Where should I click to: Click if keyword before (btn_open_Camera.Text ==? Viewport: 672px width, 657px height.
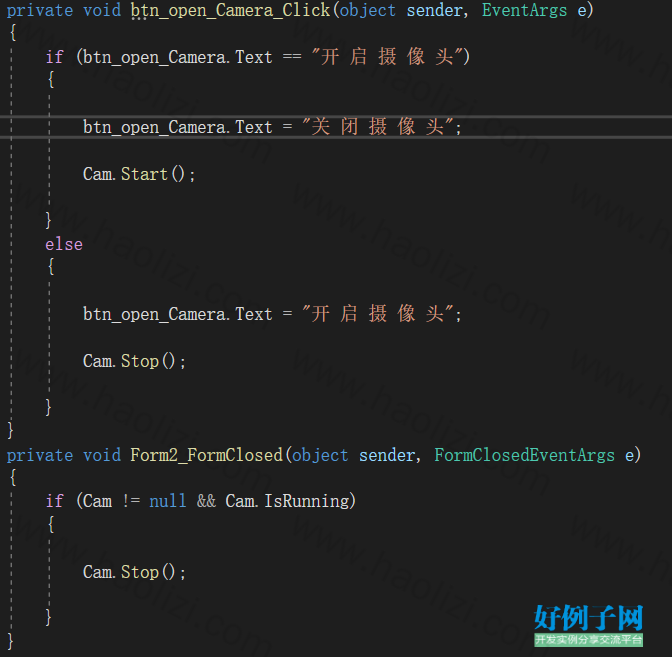click(x=54, y=57)
